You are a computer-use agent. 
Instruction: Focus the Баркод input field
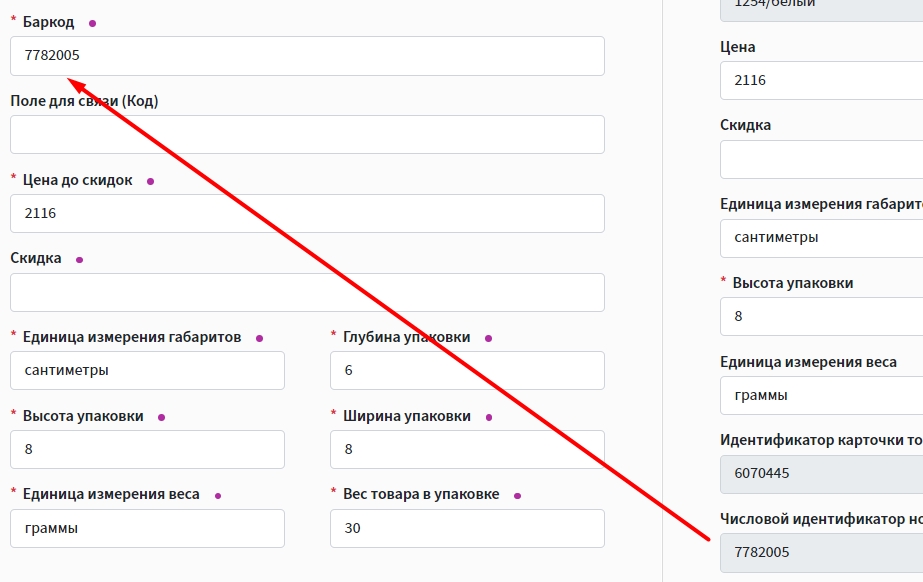(307, 56)
